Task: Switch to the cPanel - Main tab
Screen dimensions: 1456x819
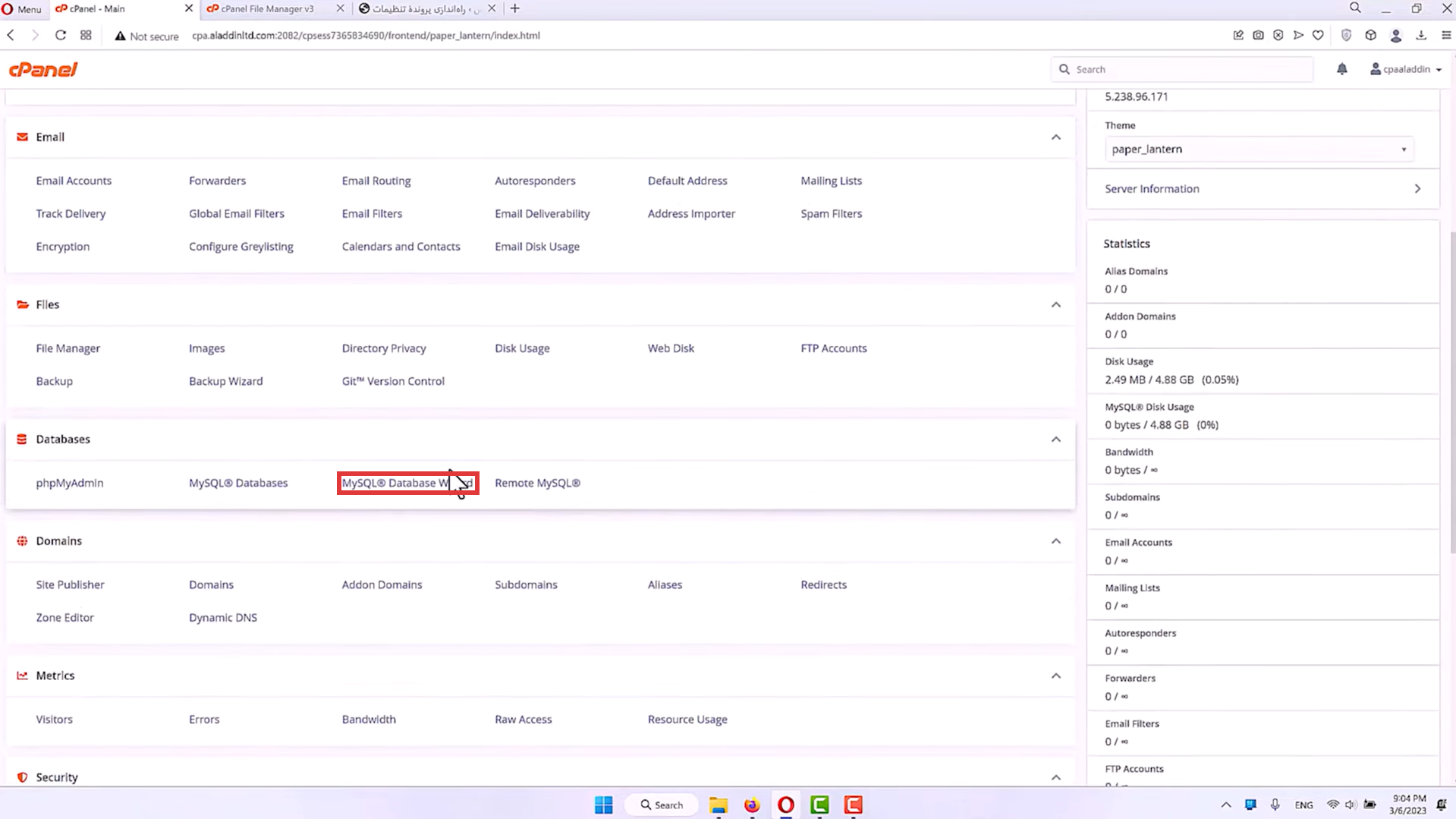Action: click(x=114, y=8)
